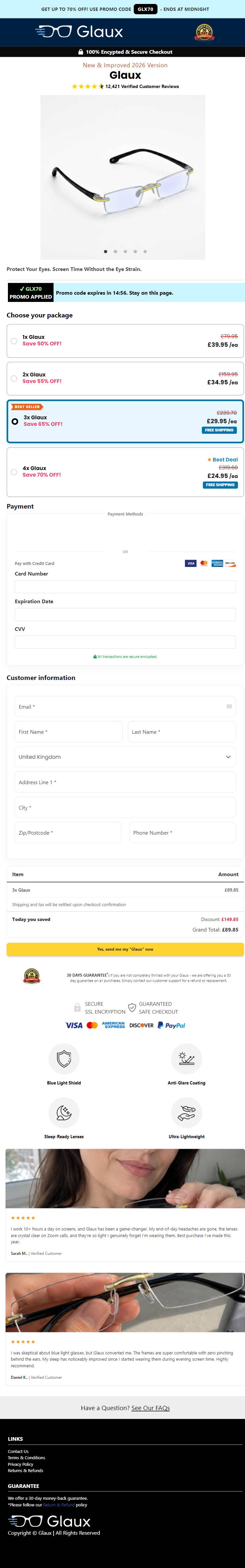This screenshot has width=245, height=1568.
Task: Open Sarah M.'s review photo
Action: (x=125, y=1178)
